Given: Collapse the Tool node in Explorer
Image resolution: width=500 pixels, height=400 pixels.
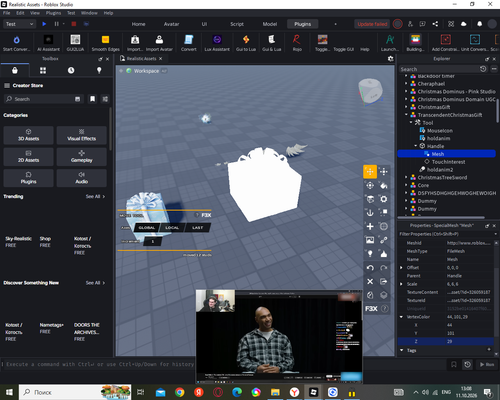Looking at the screenshot, I should click(x=411, y=122).
